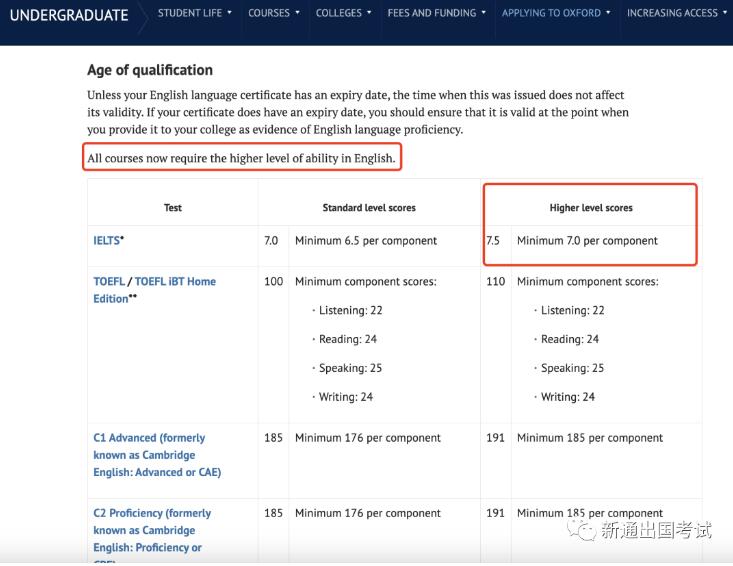Select TOEFL standard 'Minimum component scores:' text

pyautogui.click(x=366, y=281)
